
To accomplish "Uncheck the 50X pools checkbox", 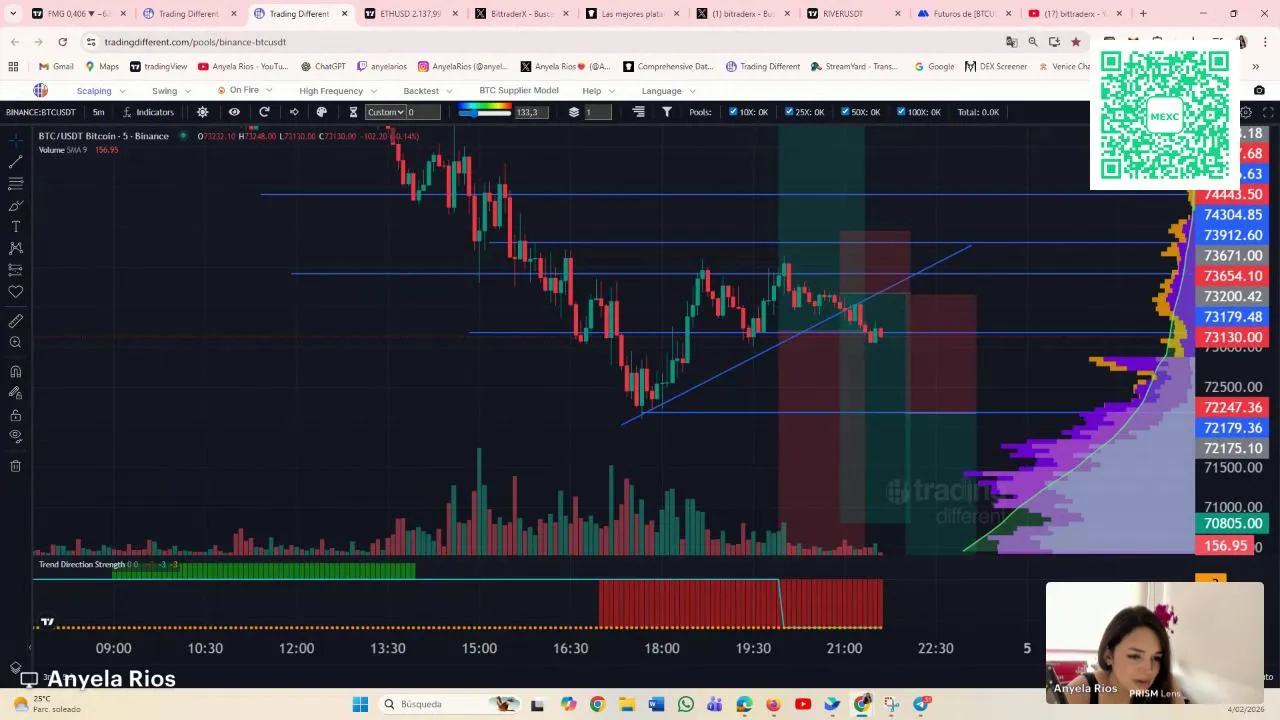I will pyautogui.click(x=845, y=112).
